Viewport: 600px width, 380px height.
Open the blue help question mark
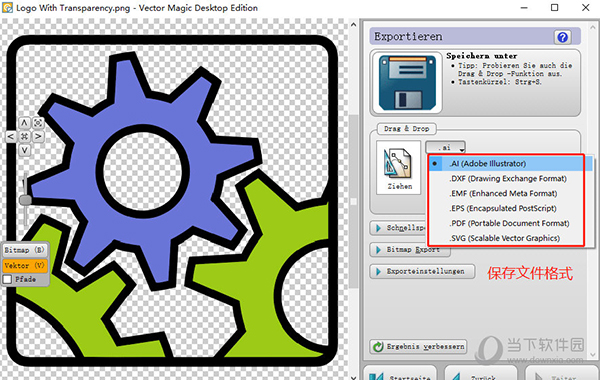point(562,37)
